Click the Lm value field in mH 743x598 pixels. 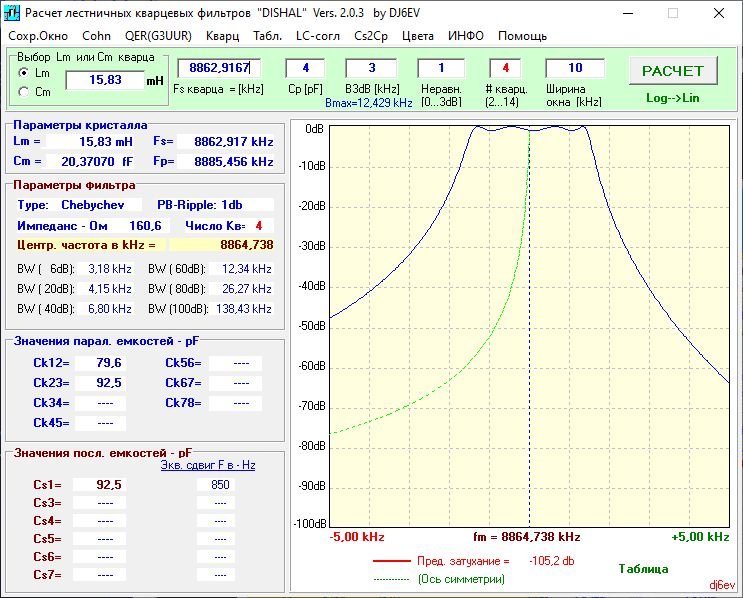tap(104, 80)
